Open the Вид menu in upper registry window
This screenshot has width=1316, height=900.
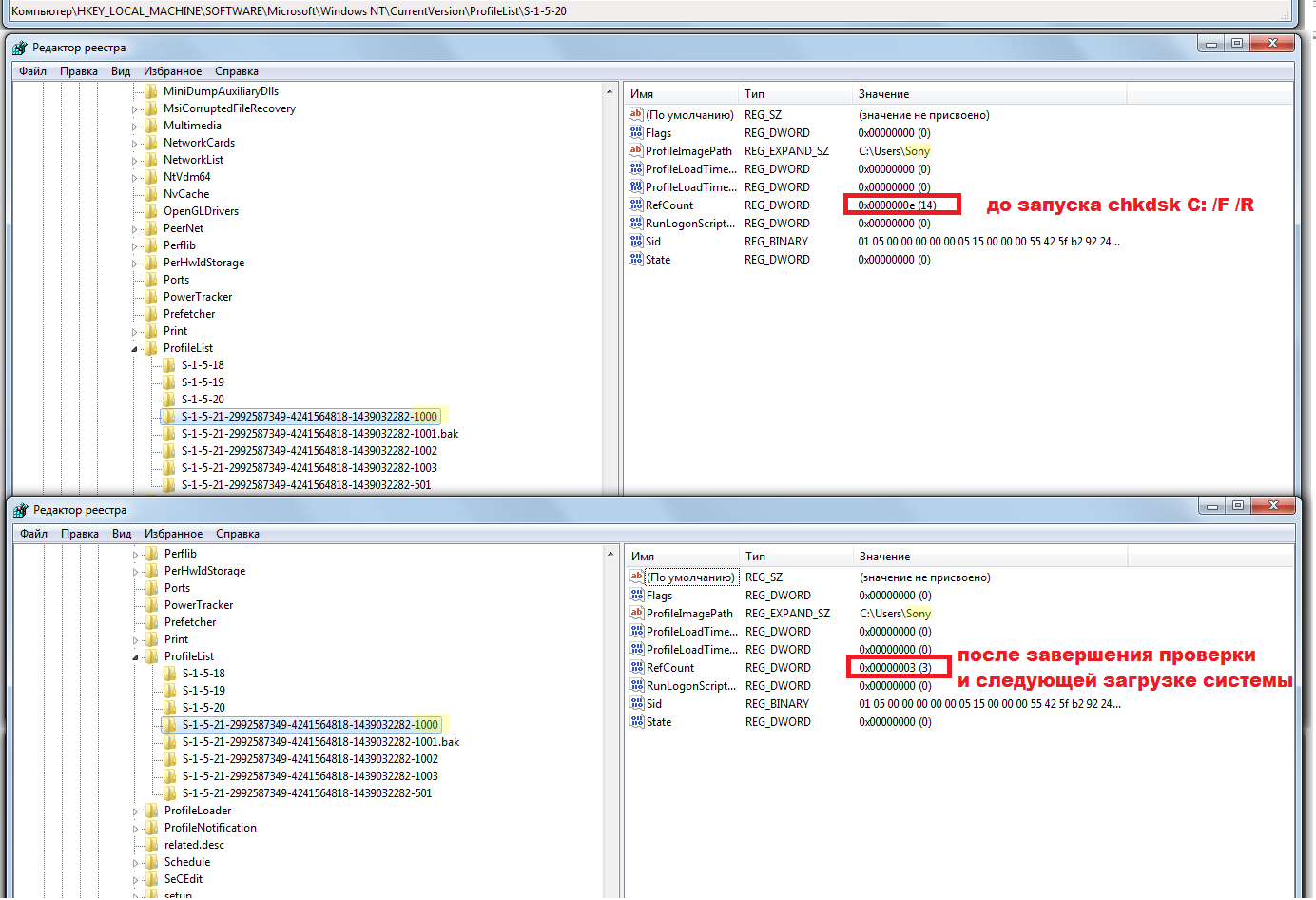tap(121, 71)
